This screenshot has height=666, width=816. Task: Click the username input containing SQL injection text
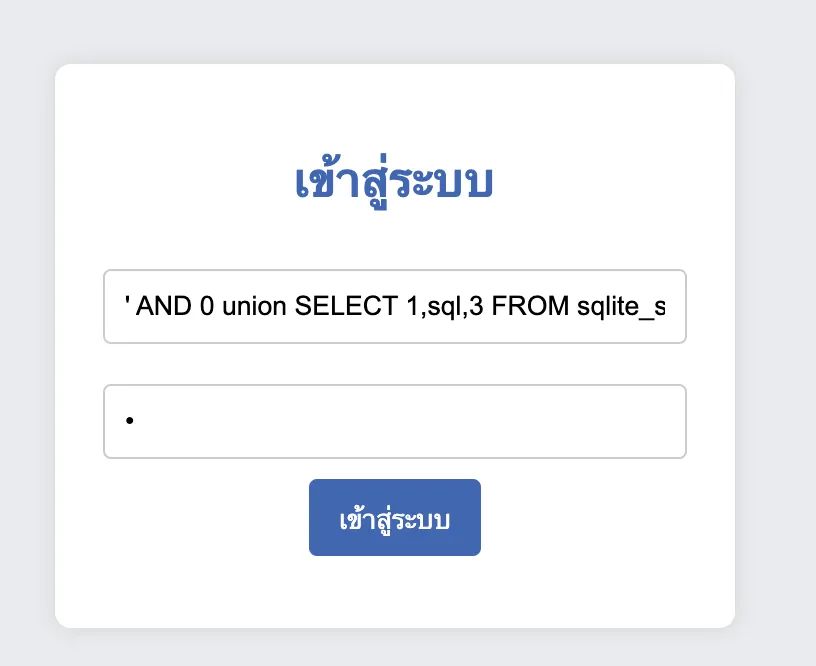point(395,306)
